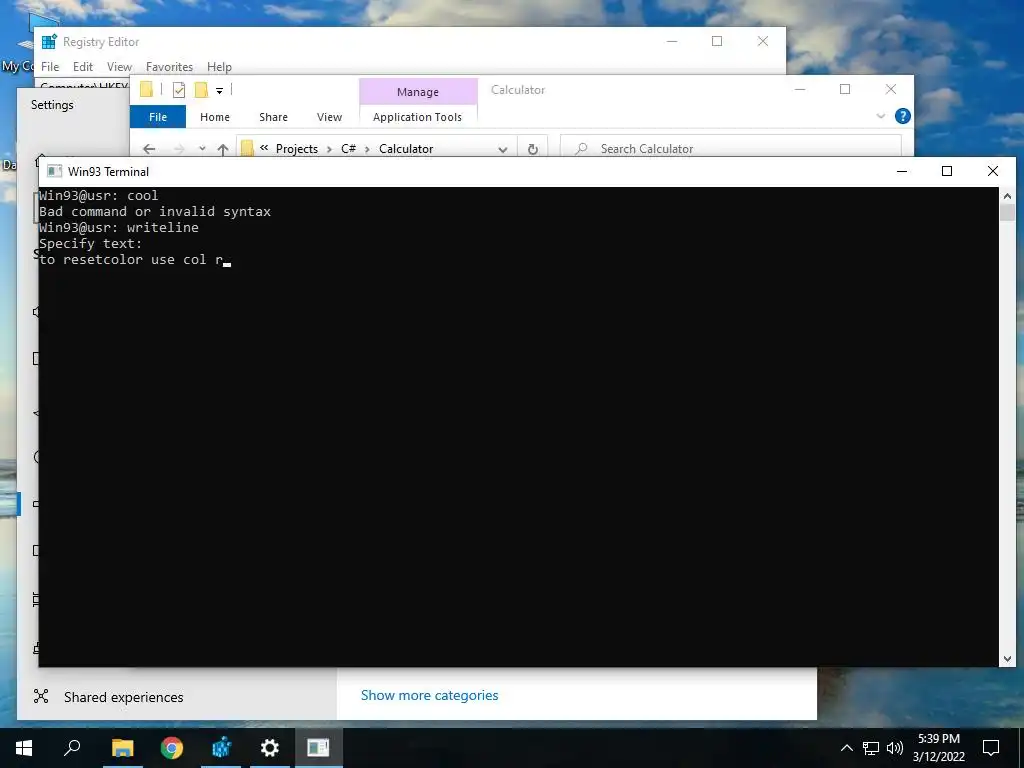Expand the Explorer ribbon with the chevron
The image size is (1024, 768).
pyautogui.click(x=881, y=116)
